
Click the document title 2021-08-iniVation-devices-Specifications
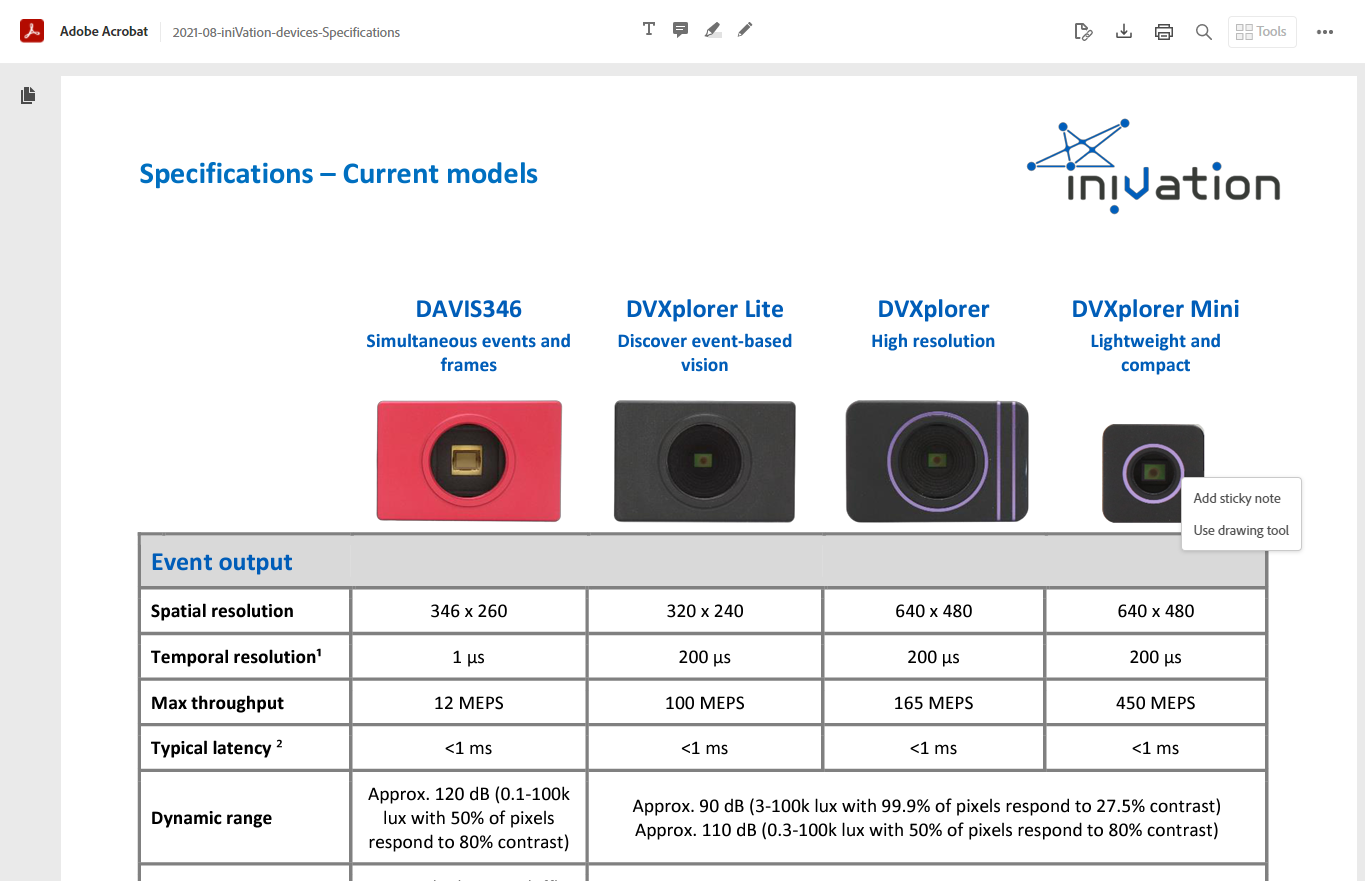(286, 32)
